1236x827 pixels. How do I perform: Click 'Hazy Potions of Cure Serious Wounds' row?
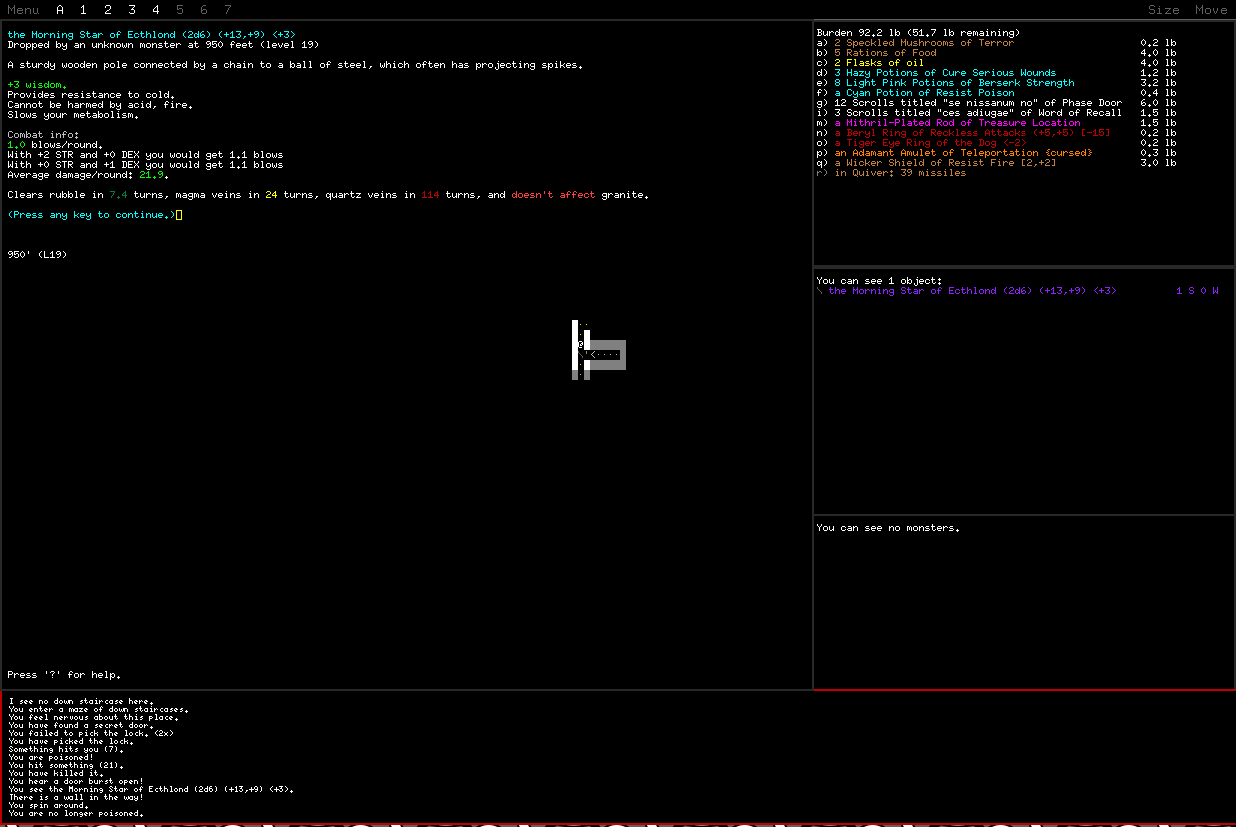[996, 73]
